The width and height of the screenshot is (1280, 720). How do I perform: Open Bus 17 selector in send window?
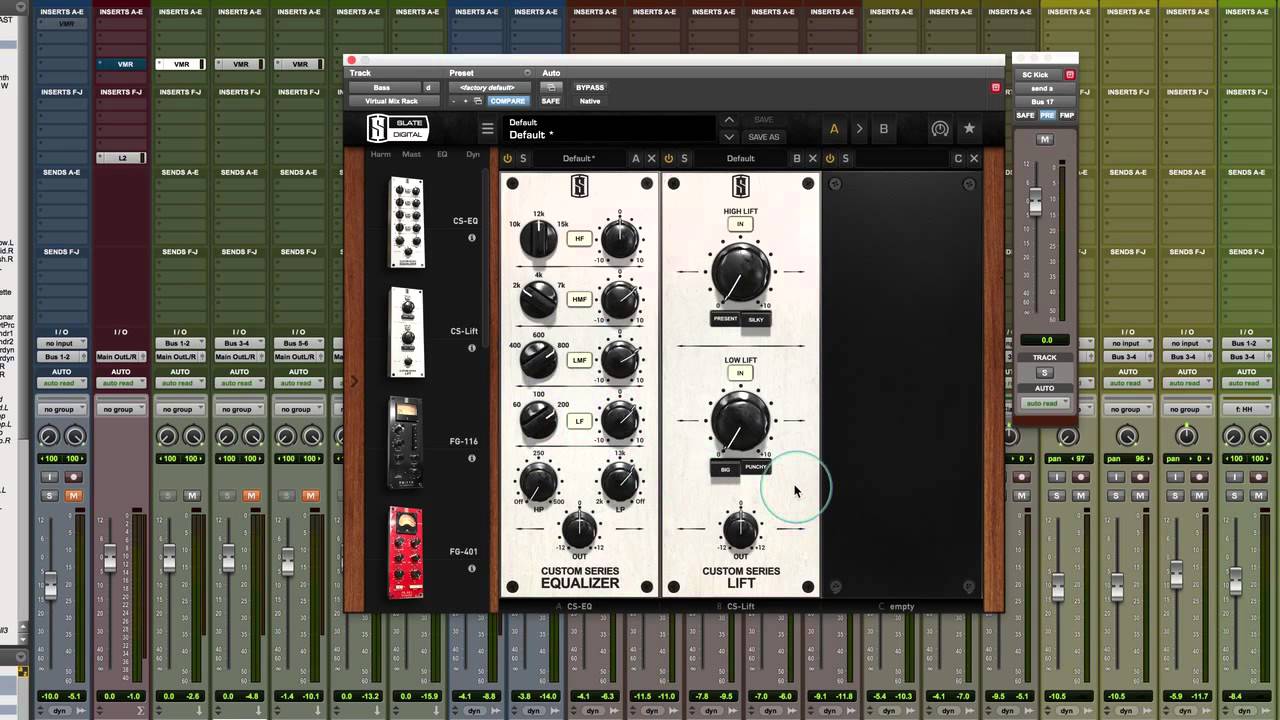click(1042, 101)
